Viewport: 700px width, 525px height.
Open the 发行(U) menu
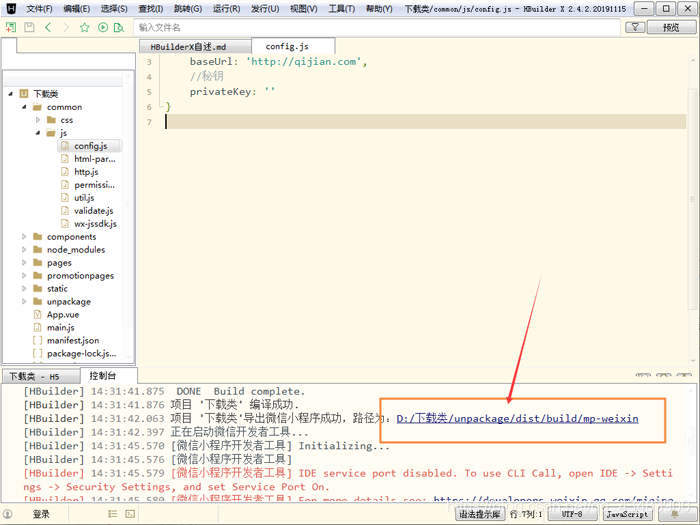coord(265,9)
